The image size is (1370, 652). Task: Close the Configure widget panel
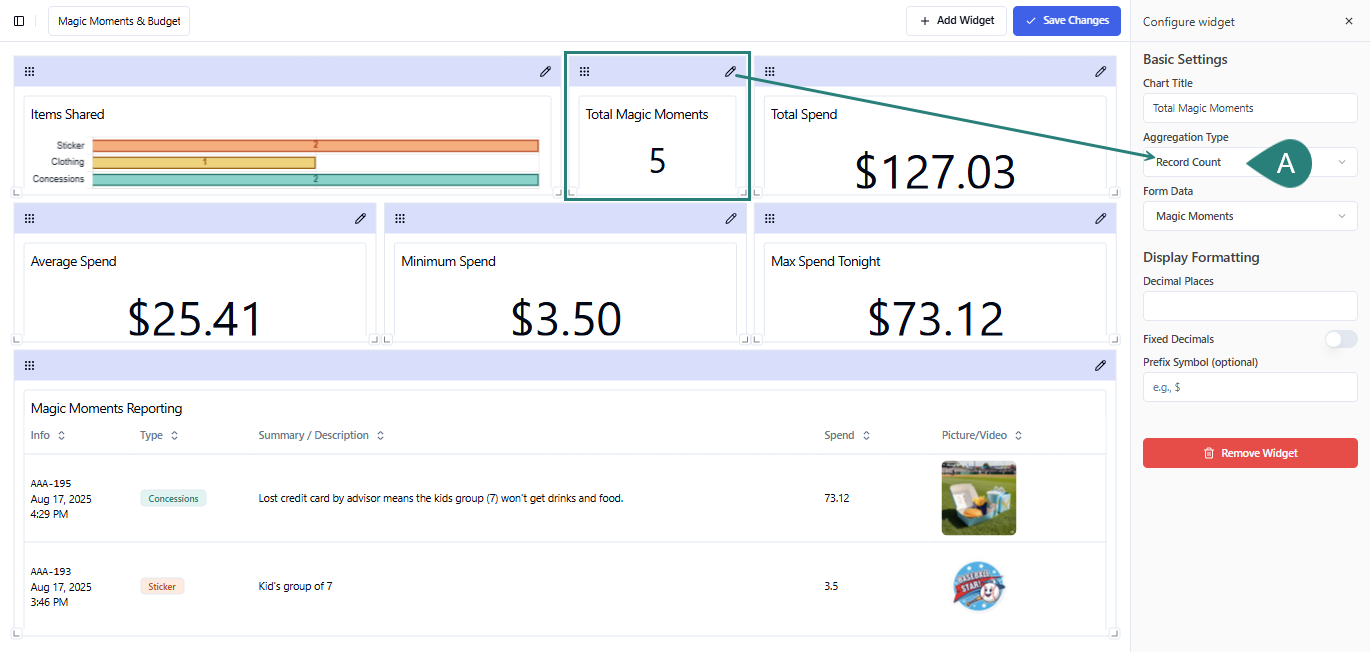[1348, 21]
